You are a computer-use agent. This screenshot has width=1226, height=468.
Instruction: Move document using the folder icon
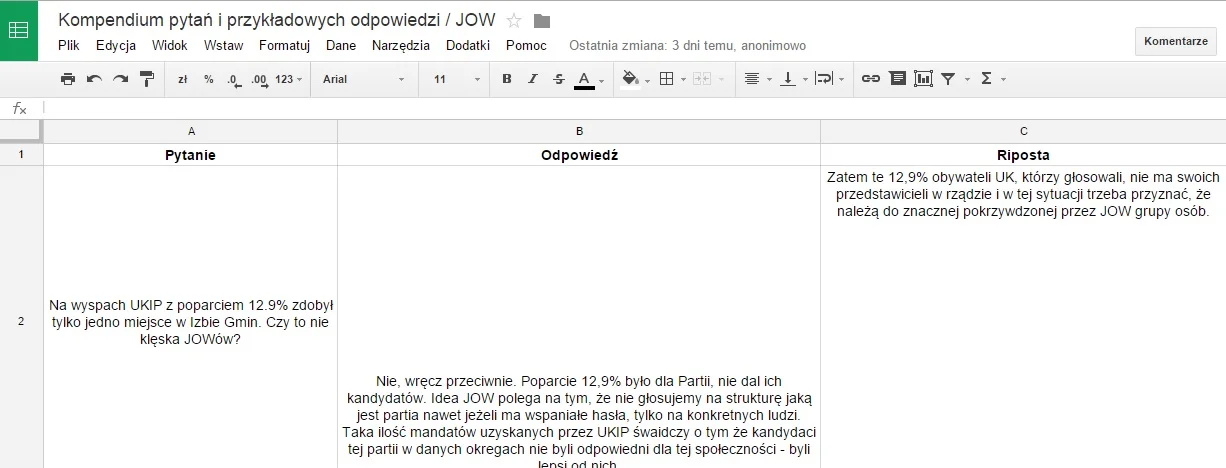click(542, 21)
